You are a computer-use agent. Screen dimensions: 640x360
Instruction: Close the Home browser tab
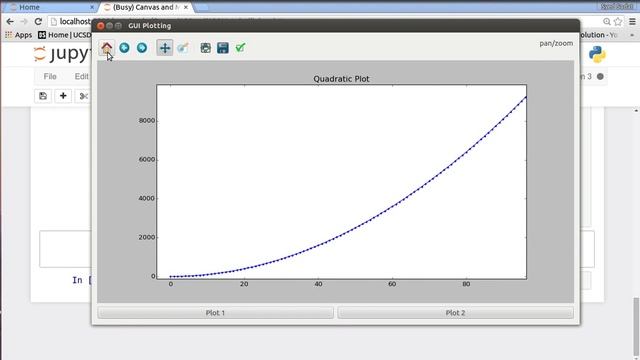point(92,7)
